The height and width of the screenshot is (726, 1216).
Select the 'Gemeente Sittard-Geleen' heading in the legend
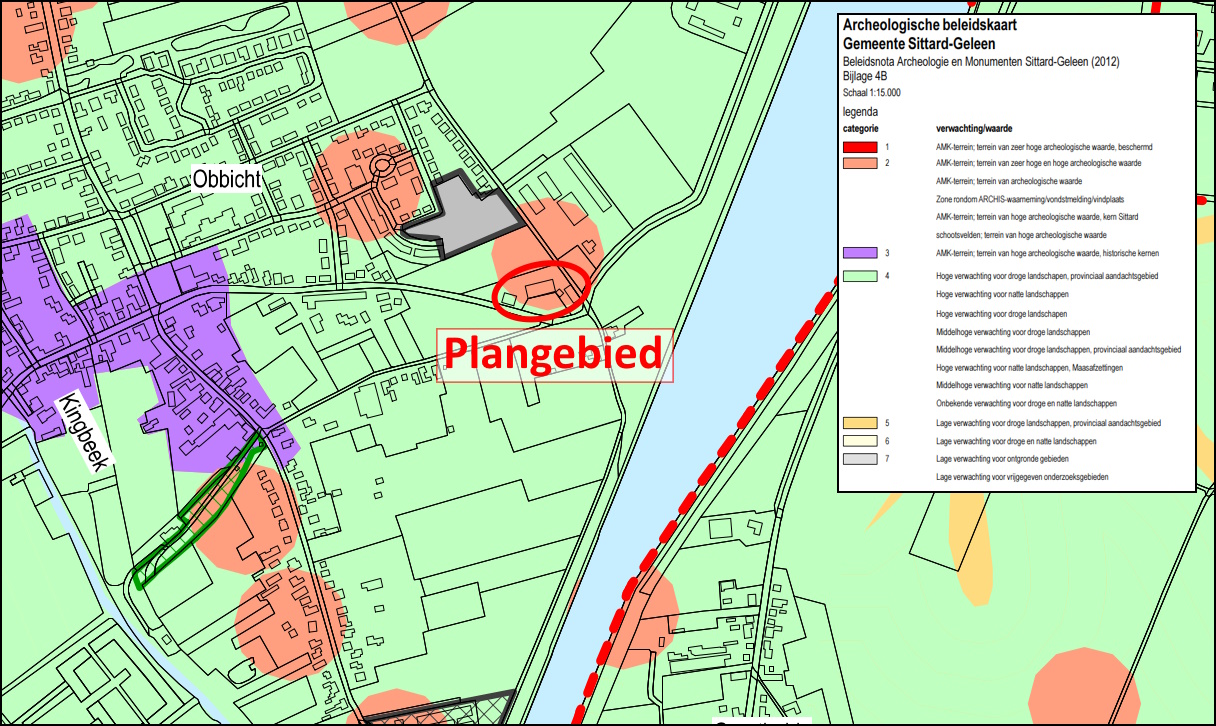coord(919,44)
